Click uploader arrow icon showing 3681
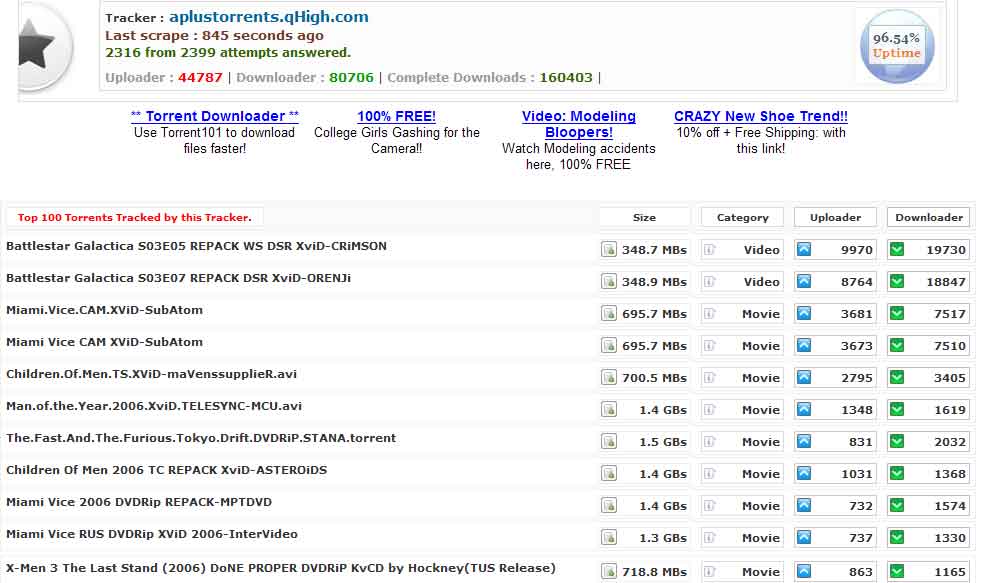The image size is (984, 583). pos(804,314)
